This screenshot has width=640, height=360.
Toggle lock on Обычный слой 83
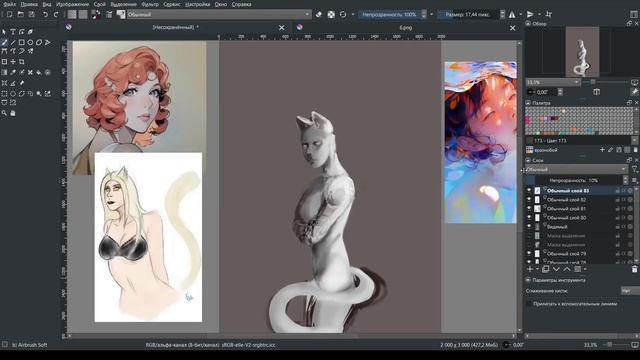coord(618,191)
